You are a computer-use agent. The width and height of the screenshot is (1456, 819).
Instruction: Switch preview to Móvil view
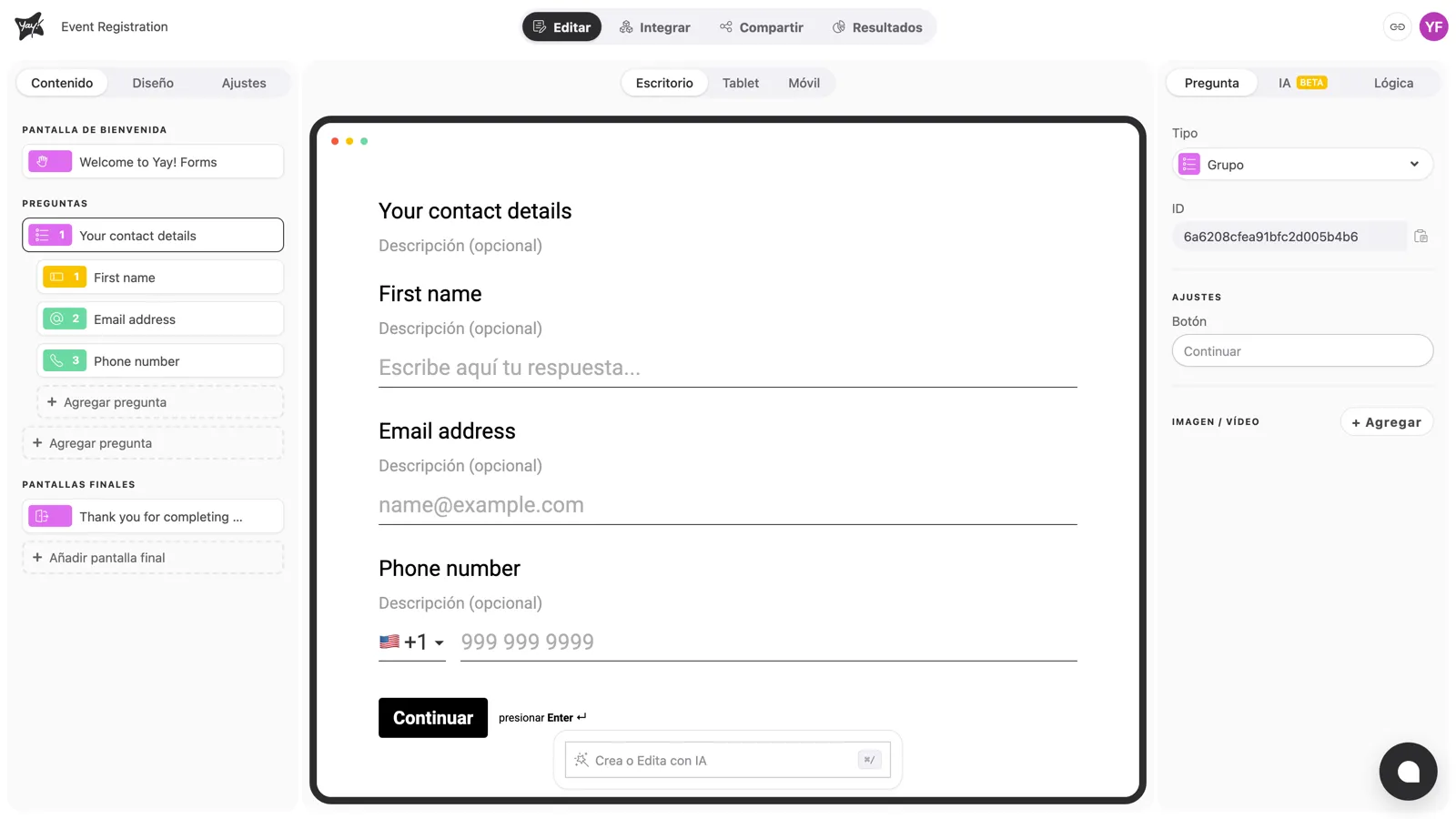(x=804, y=83)
